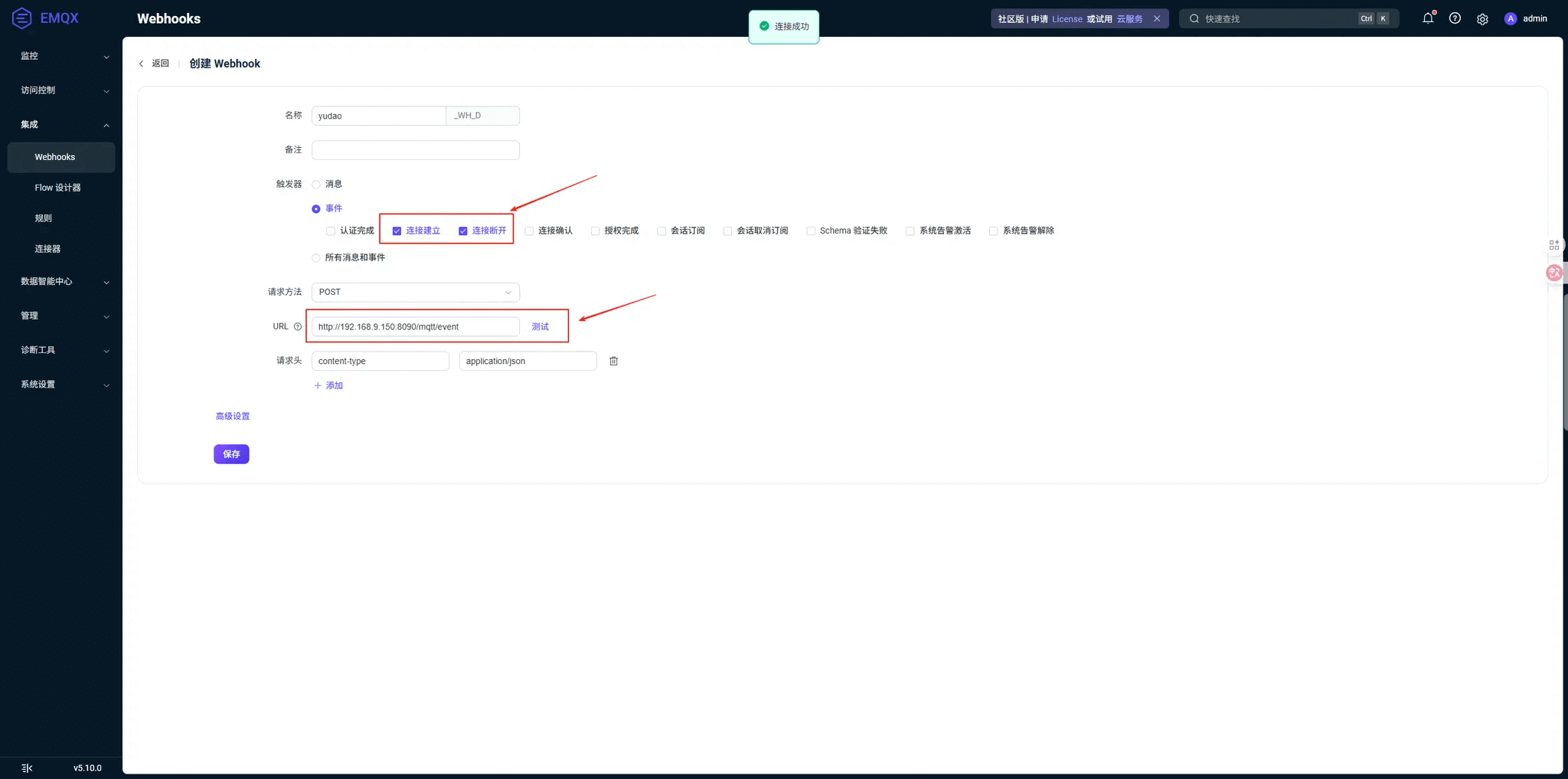
Task: Enable the 认证完成 event checkbox
Action: [x=330, y=231]
